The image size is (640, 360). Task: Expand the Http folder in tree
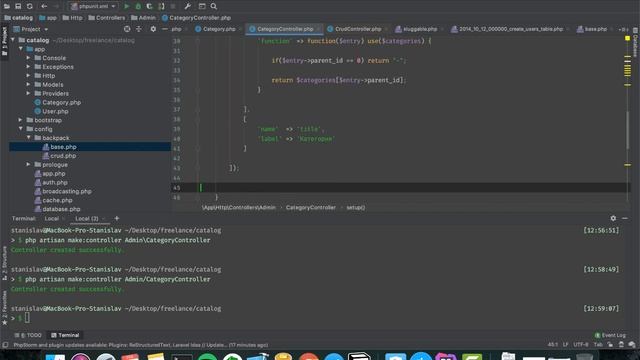click(29, 76)
